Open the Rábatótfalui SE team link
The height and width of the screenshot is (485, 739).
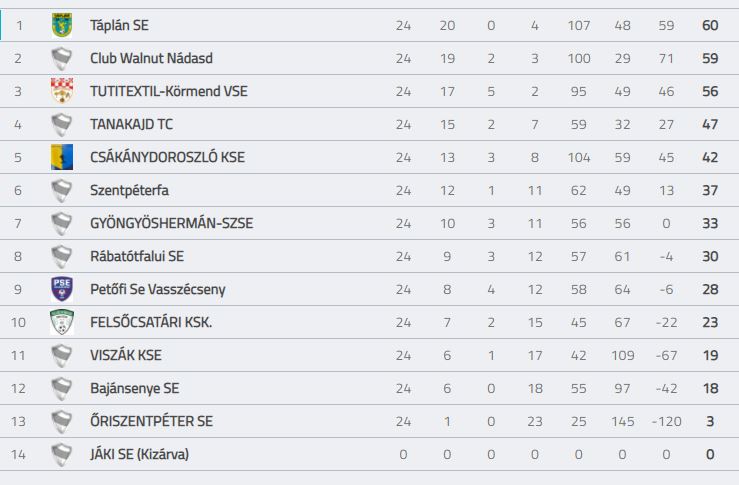click(x=137, y=256)
